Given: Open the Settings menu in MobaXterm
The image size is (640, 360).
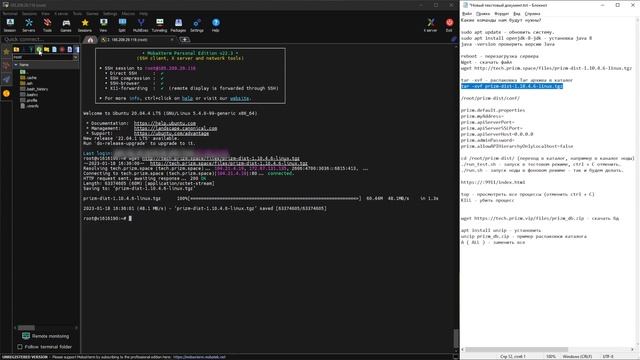Looking at the screenshot, I should (110, 13).
